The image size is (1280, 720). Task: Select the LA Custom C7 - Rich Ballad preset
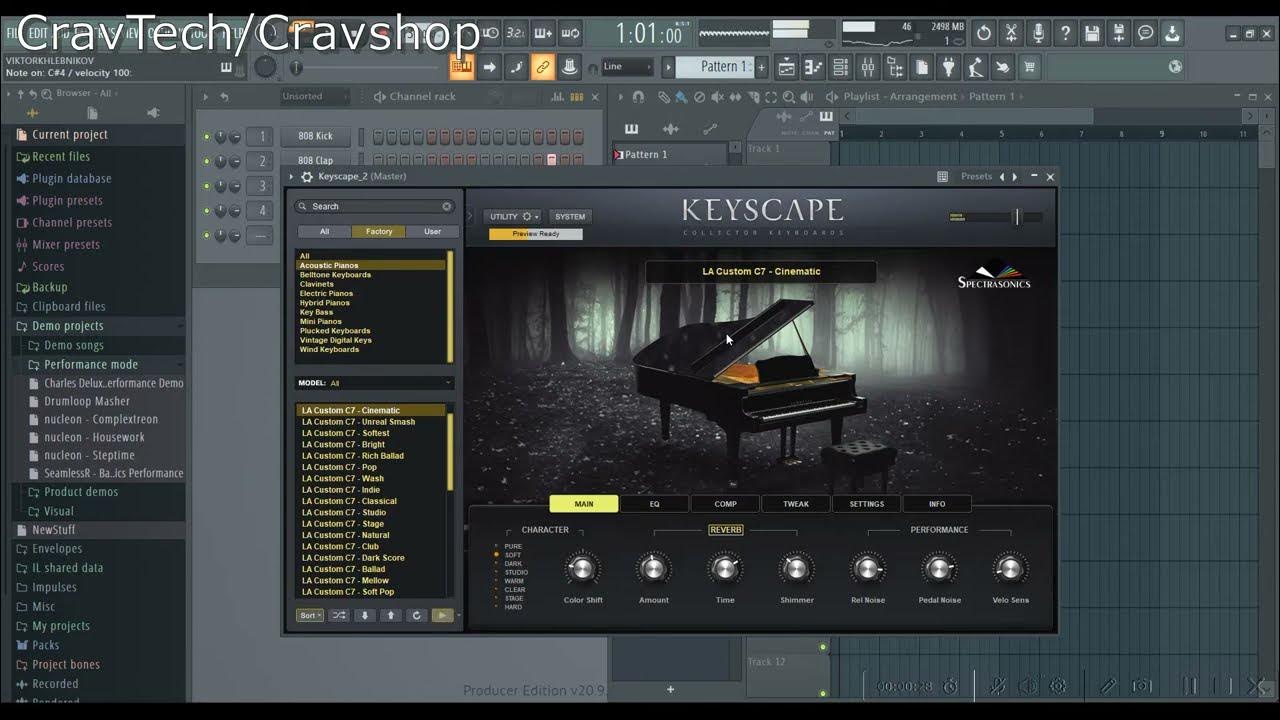353,456
